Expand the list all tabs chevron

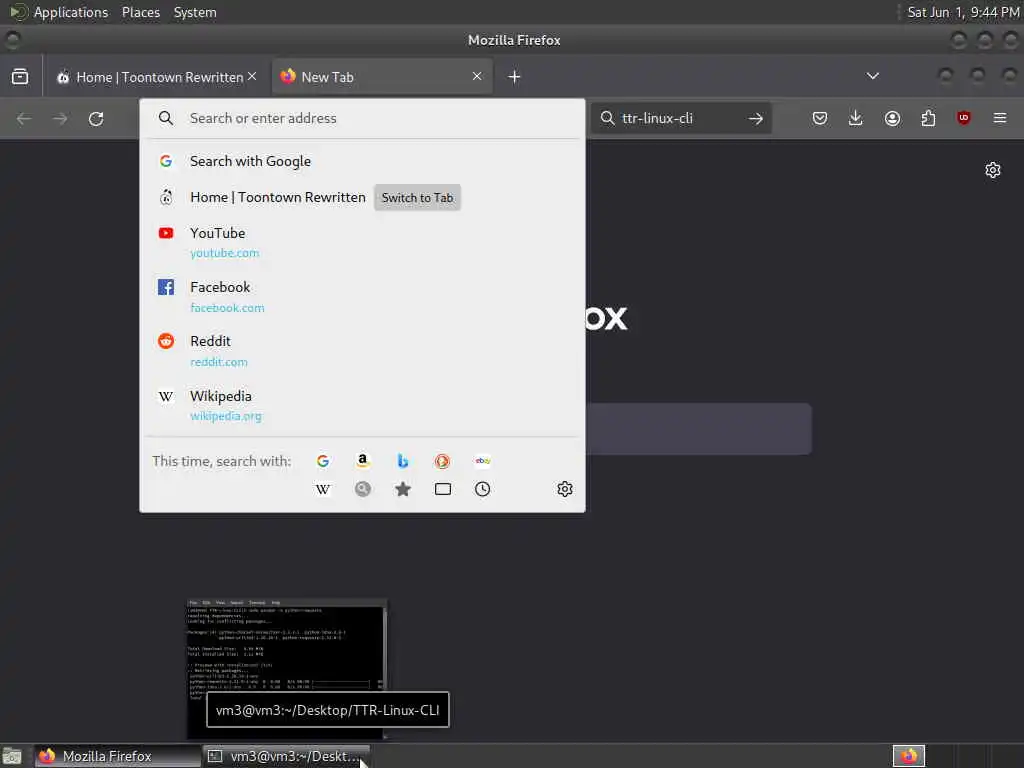point(872,76)
